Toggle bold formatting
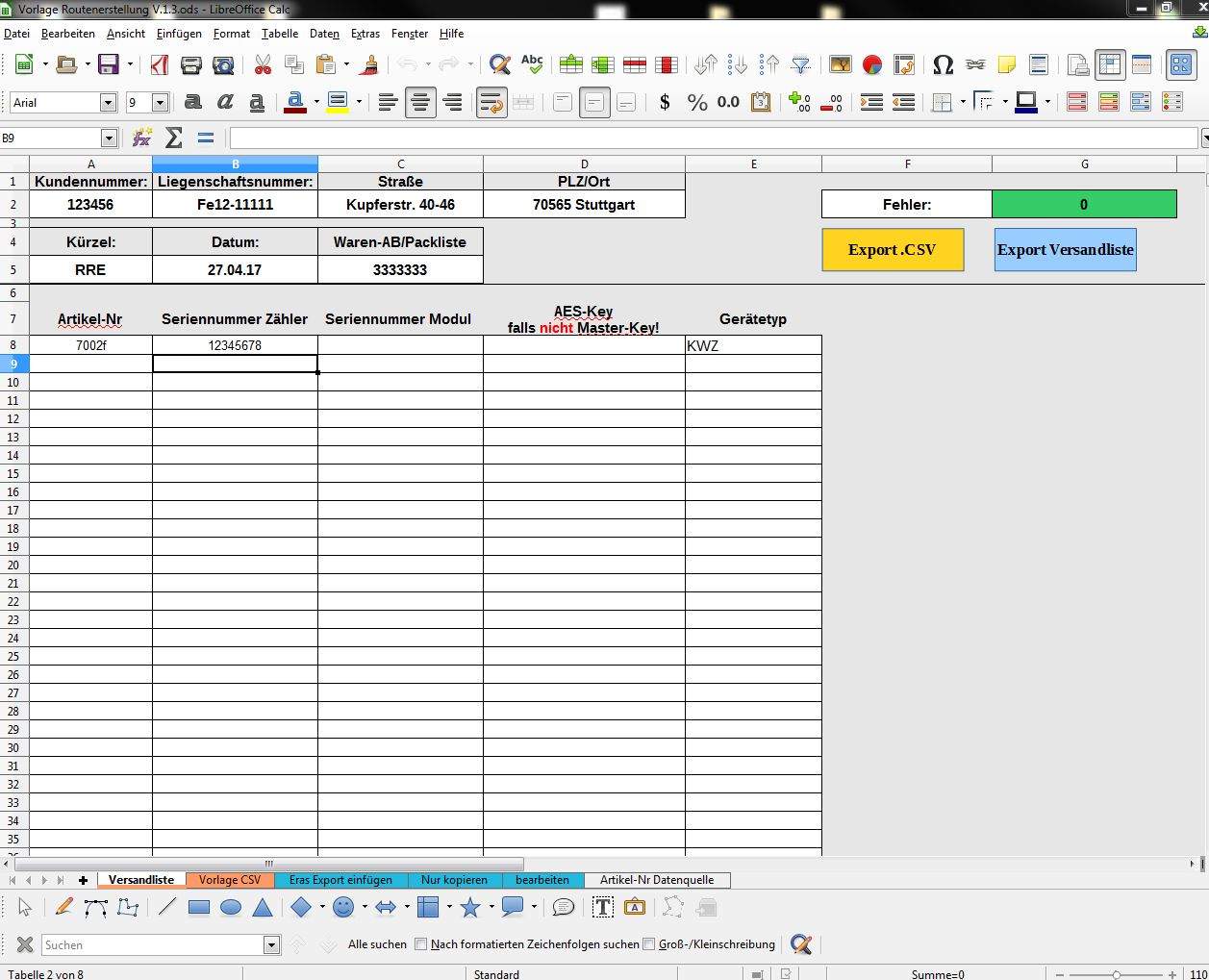This screenshot has height=980, width=1209. (x=193, y=102)
